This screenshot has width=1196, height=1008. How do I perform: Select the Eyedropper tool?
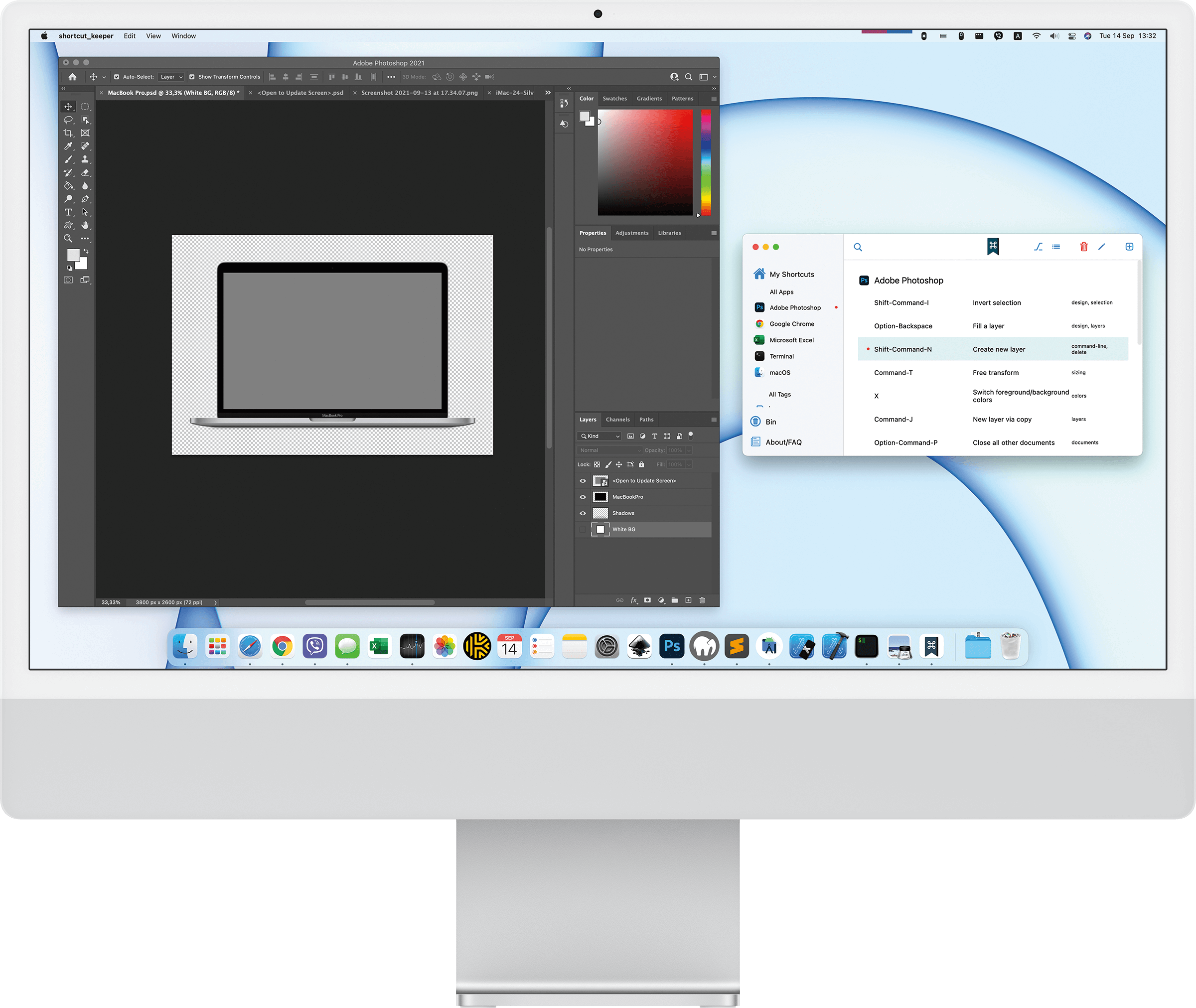point(68,146)
